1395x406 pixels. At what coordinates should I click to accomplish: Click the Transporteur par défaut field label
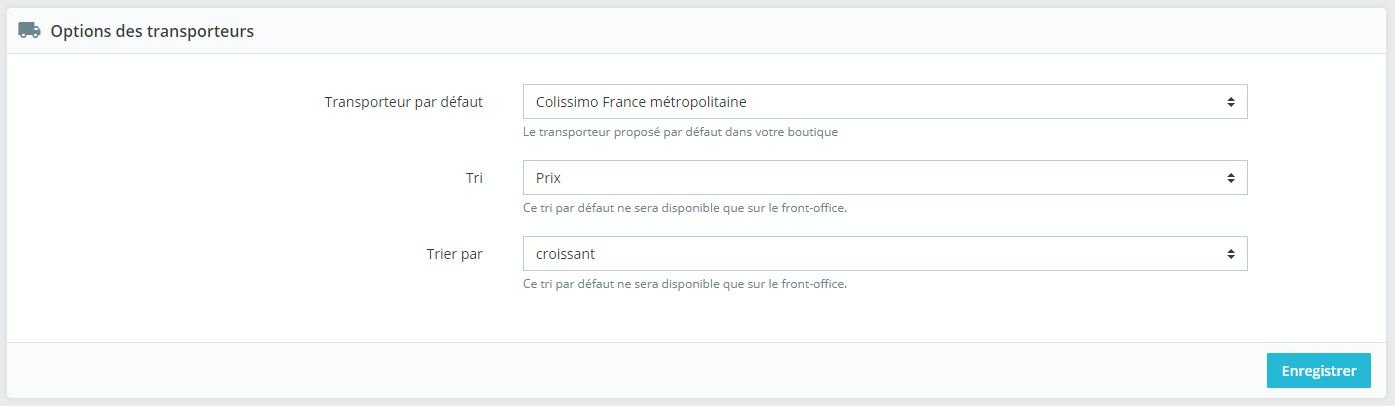click(x=404, y=102)
